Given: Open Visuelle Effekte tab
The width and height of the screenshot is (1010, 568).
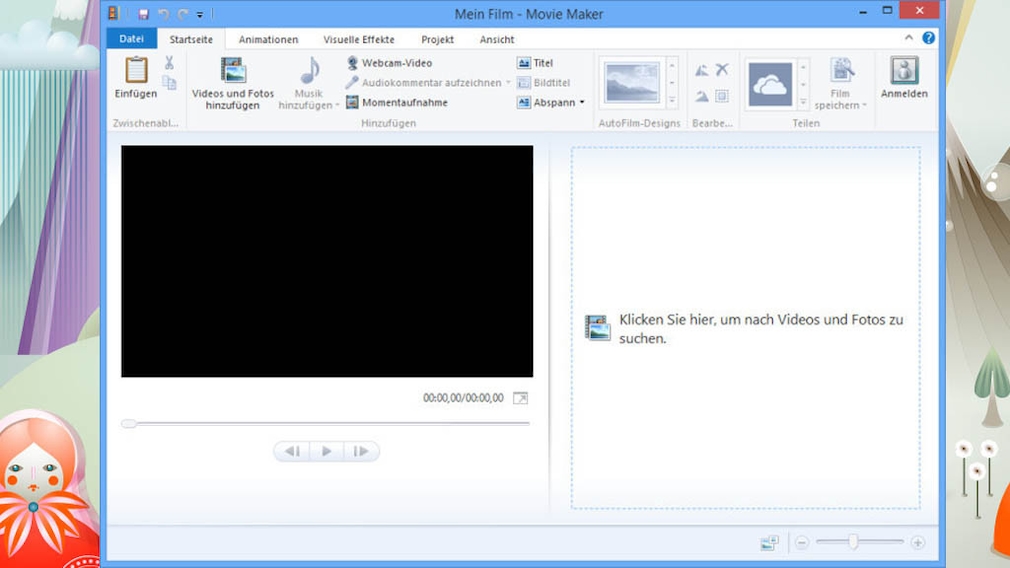Looking at the screenshot, I should click(x=359, y=39).
